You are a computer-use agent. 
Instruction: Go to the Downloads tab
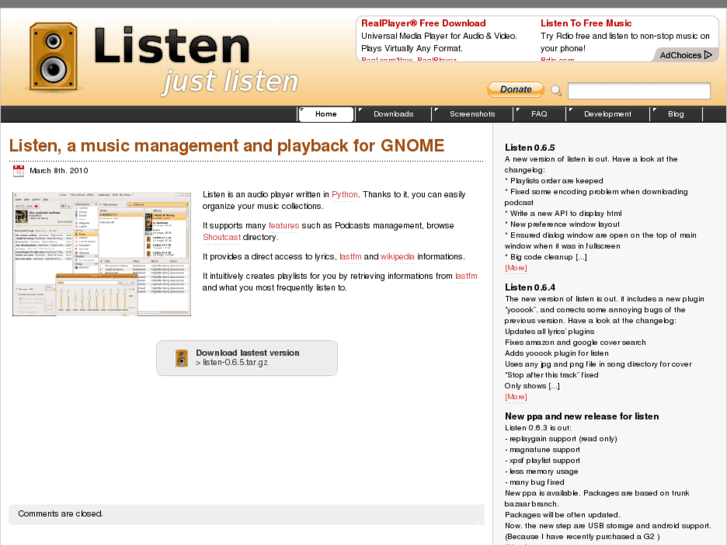coord(393,114)
